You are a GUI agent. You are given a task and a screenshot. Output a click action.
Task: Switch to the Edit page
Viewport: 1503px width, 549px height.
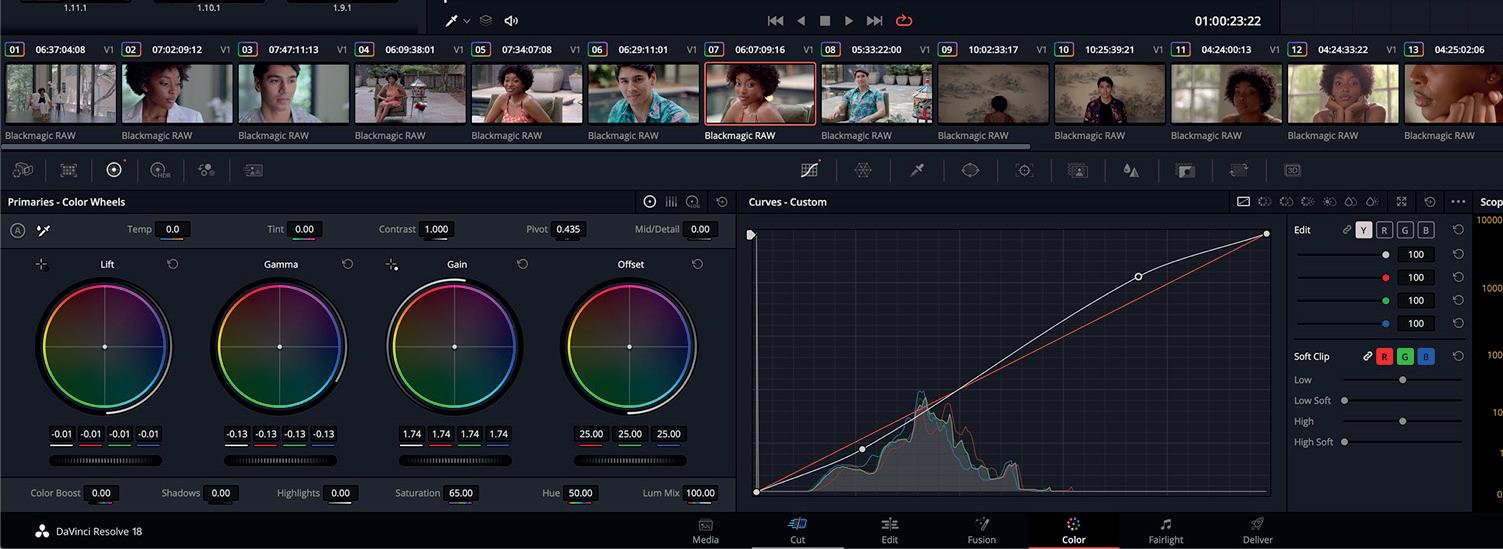point(889,530)
